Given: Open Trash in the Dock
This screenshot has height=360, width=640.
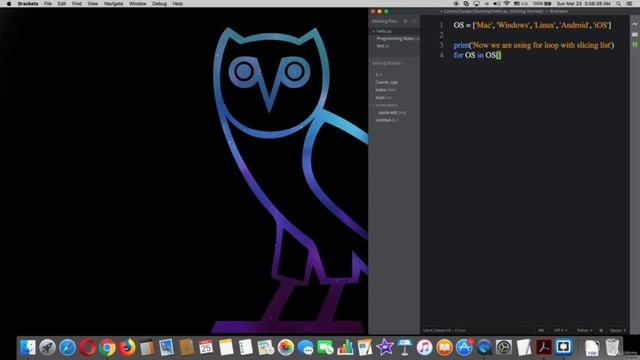Looking at the screenshot, I should pyautogui.click(x=612, y=348).
